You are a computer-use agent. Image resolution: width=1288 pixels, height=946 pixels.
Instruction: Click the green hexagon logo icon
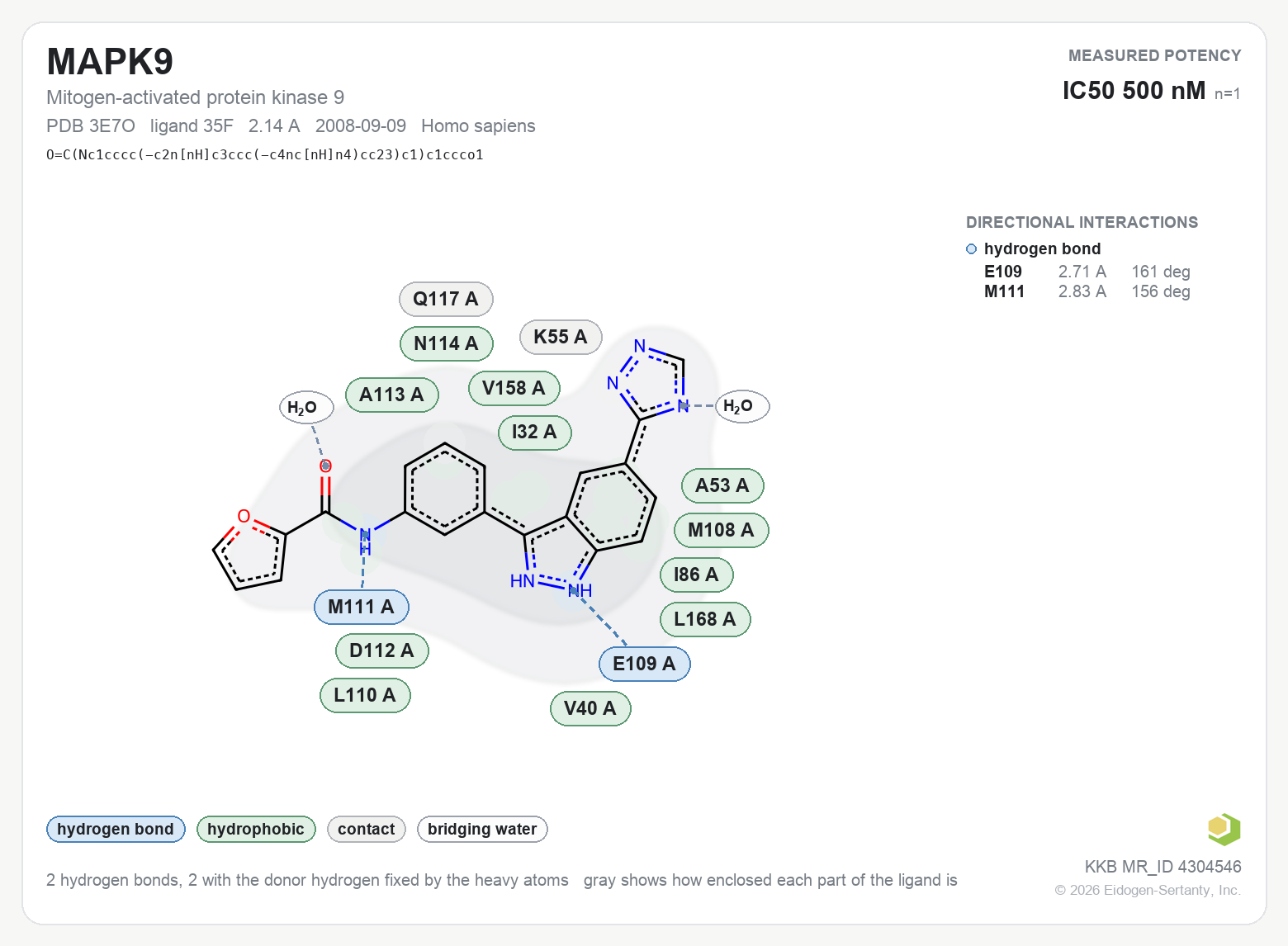pos(1224,830)
